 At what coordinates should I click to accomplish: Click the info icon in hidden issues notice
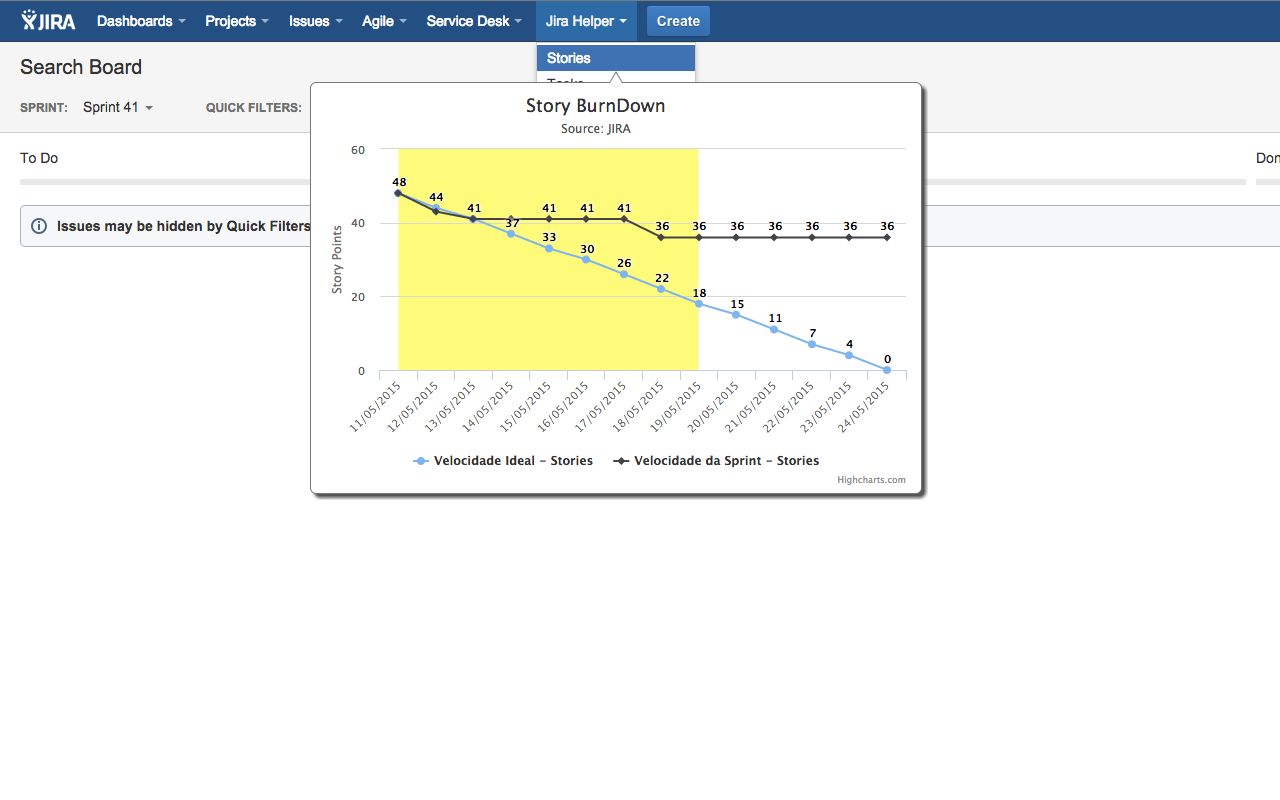pyautogui.click(x=39, y=226)
